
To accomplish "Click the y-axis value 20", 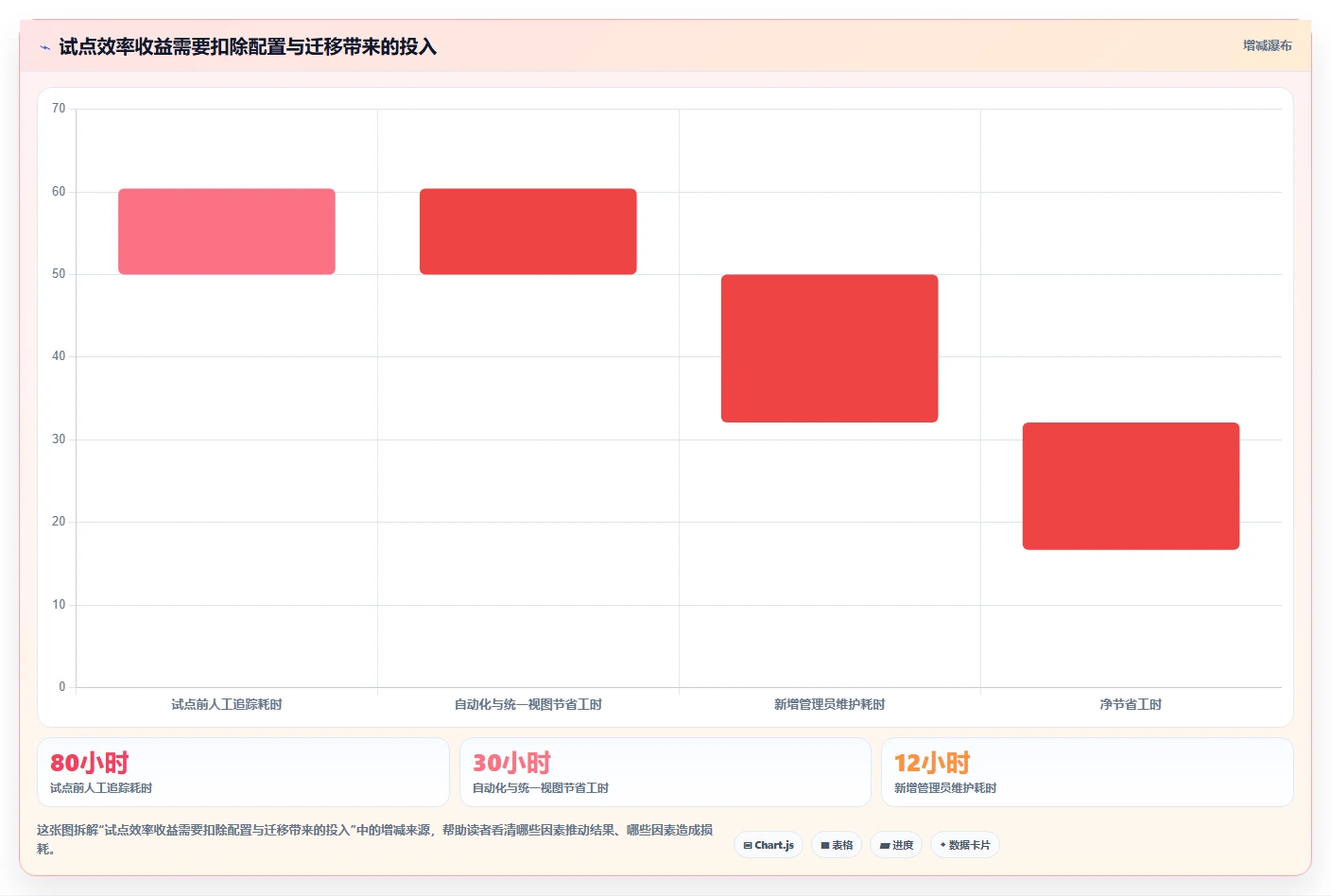I will [x=59, y=522].
